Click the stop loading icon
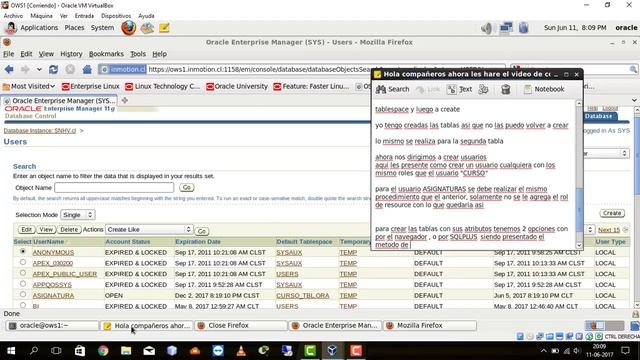The width and height of the screenshot is (640, 360). pos(70,69)
